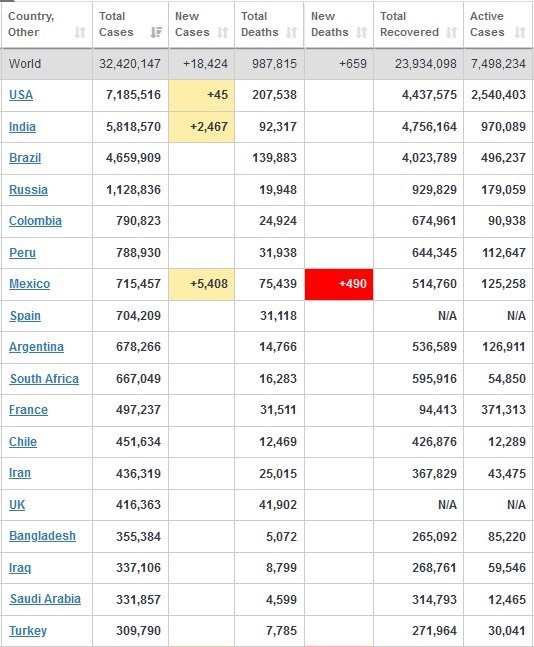Click the Saudi Arabia link
The height and width of the screenshot is (647, 534).
[45, 599]
